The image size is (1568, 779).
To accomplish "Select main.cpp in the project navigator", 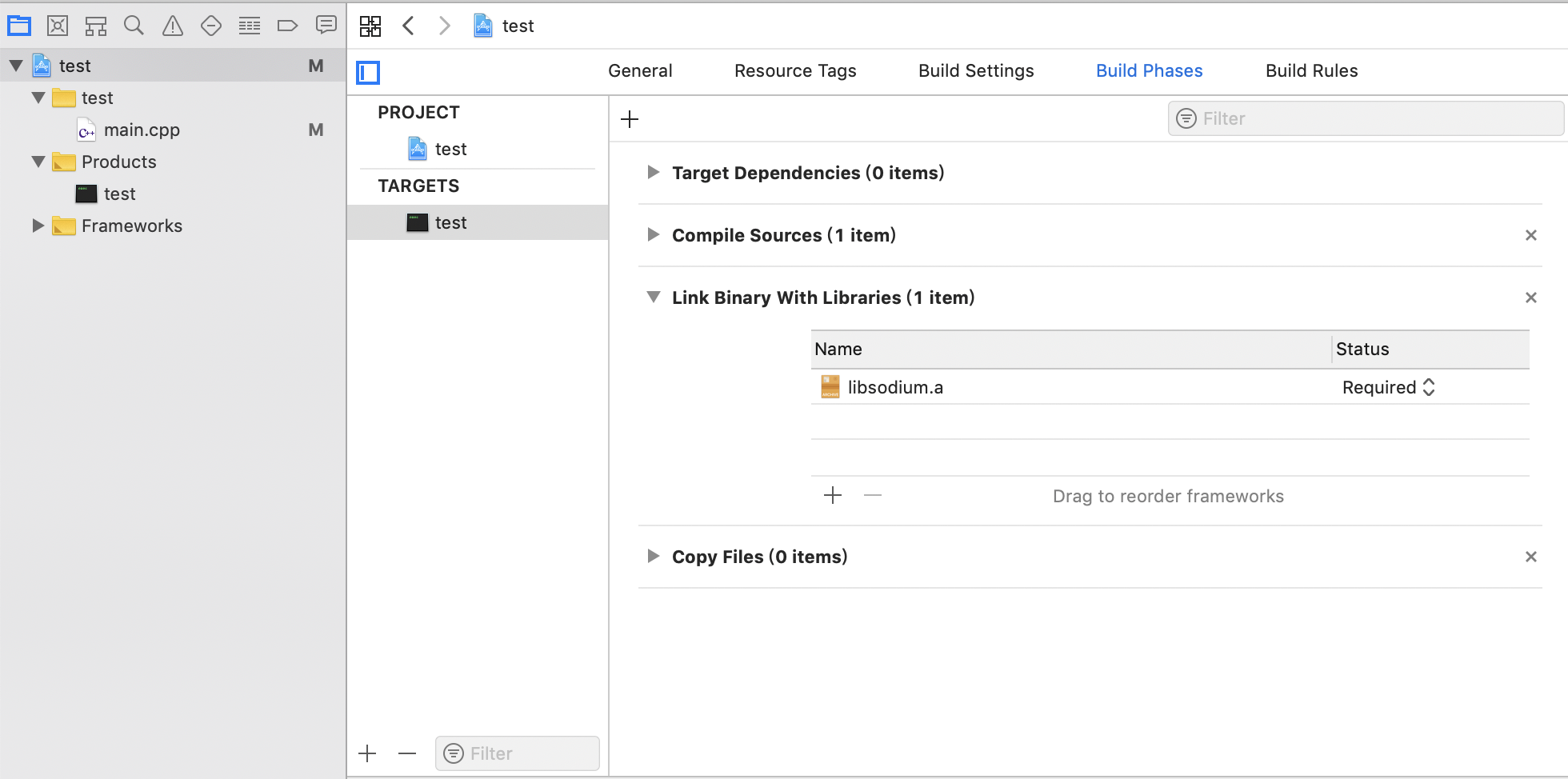I will (142, 130).
